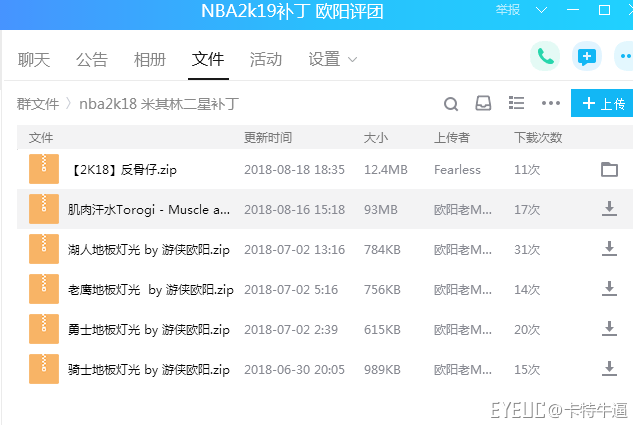Image resolution: width=633 pixels, height=425 pixels.
Task: Click the blue add-chat bubble icon
Action: pos(587,57)
